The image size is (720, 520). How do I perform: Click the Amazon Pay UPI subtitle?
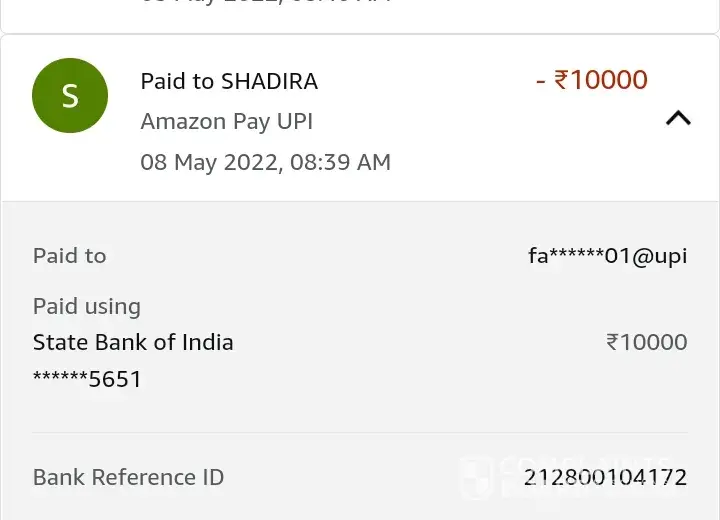pyautogui.click(x=226, y=121)
